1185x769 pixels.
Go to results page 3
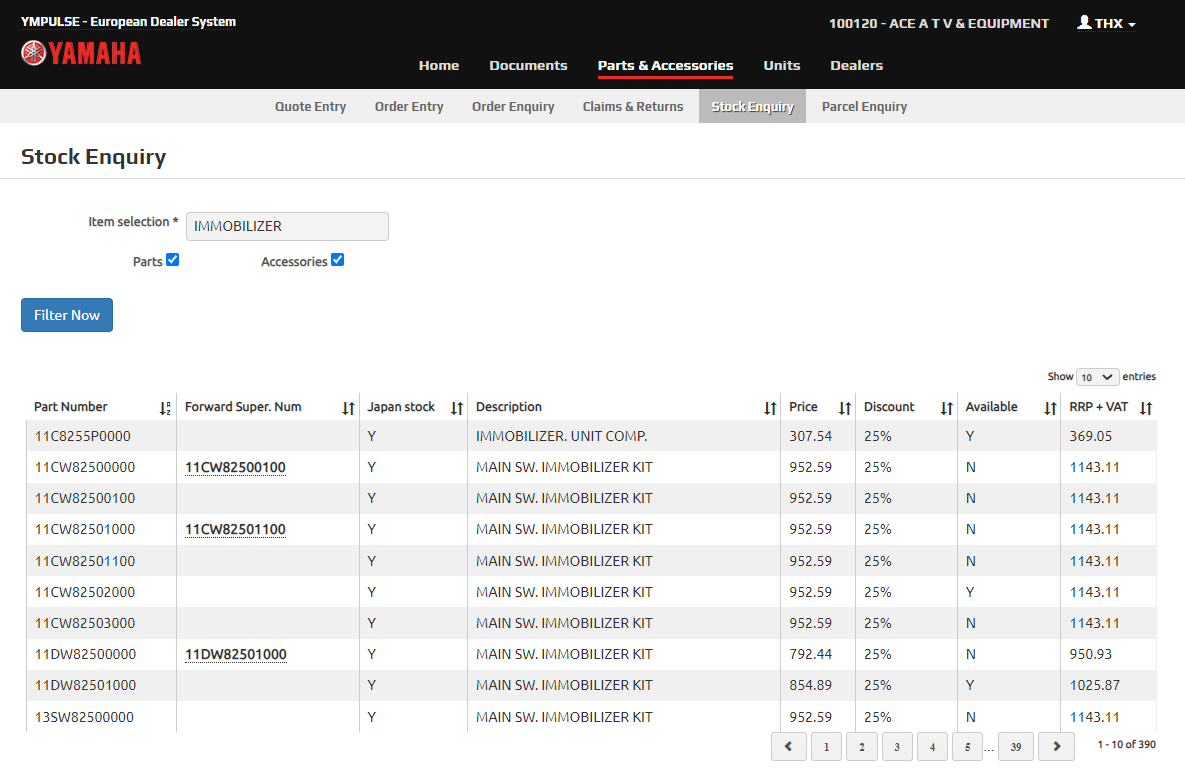[x=897, y=746]
